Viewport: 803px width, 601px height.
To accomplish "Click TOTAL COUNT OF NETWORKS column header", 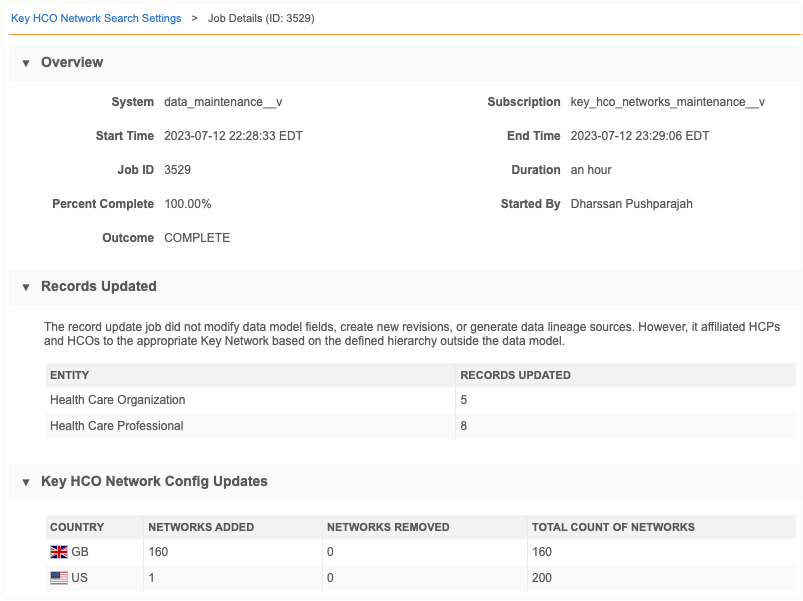I will point(613,527).
